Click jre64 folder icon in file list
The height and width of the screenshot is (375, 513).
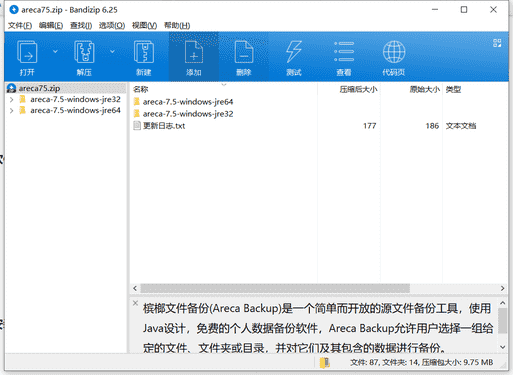pos(137,102)
